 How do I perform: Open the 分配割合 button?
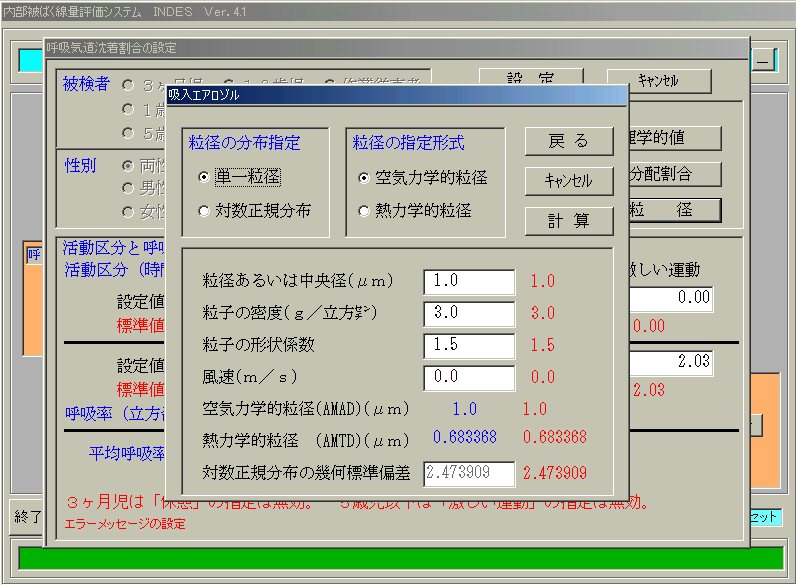coord(674,174)
